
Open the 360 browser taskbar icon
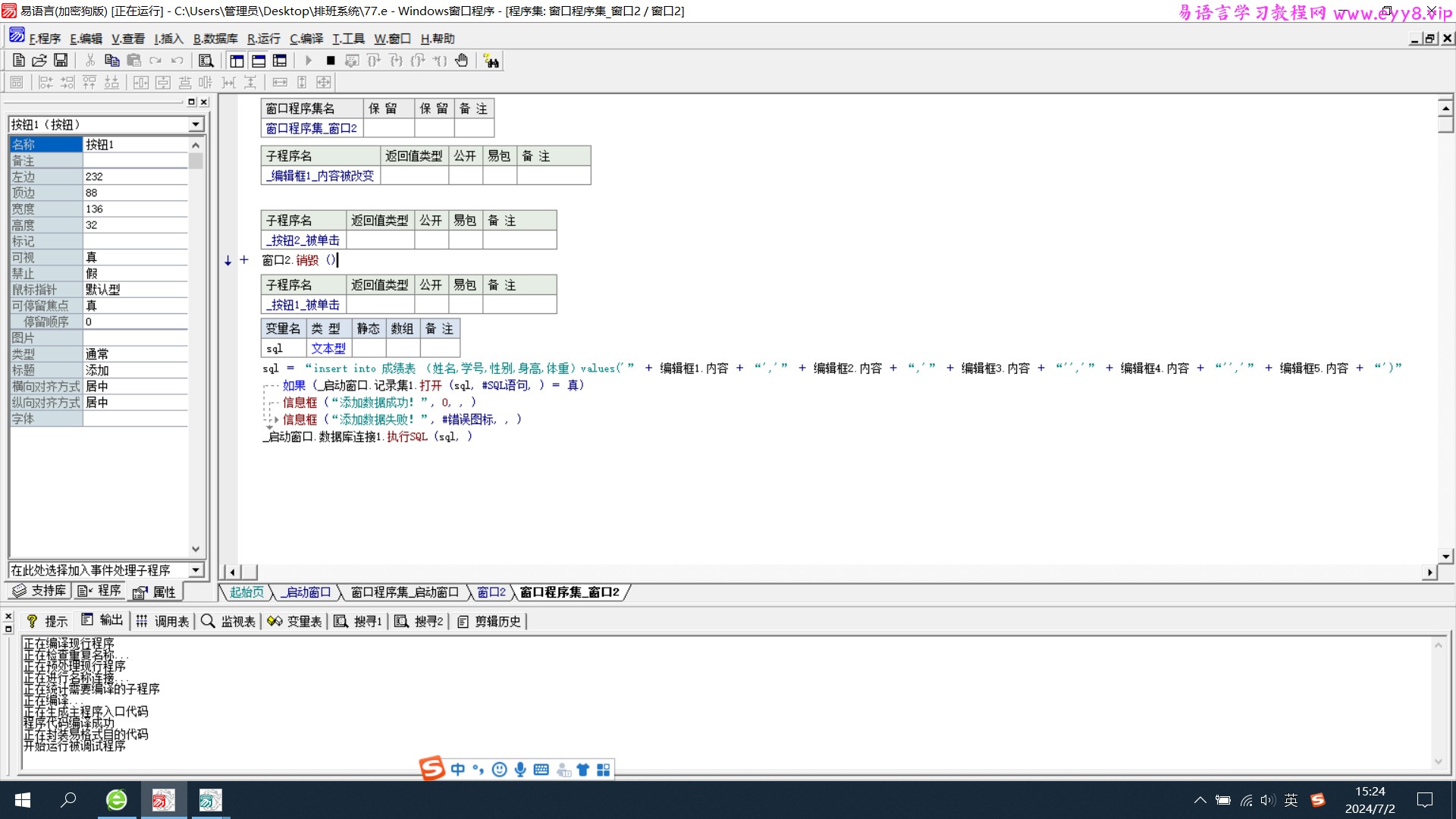[x=117, y=800]
